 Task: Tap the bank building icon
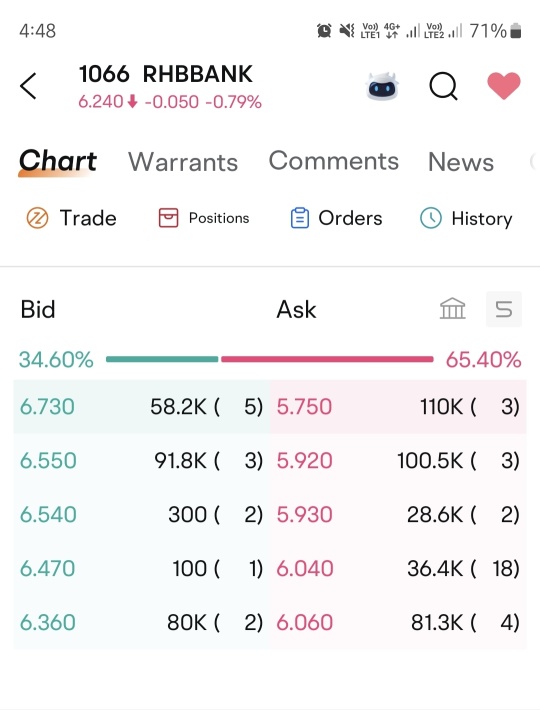[452, 309]
